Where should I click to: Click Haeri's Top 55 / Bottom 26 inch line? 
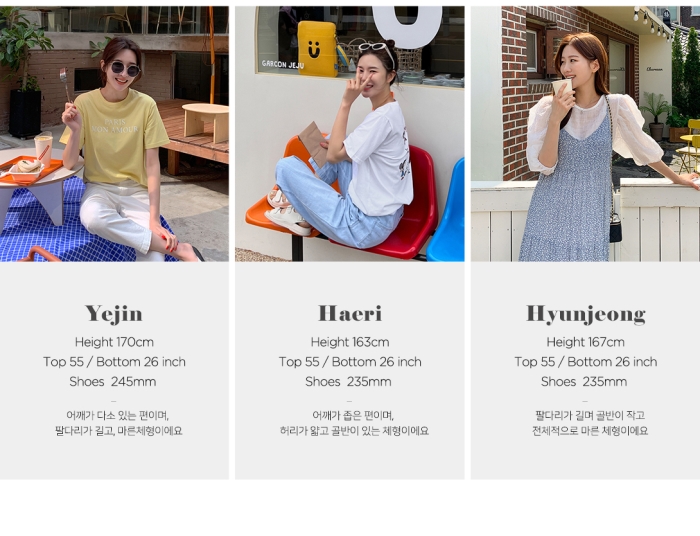(350, 362)
